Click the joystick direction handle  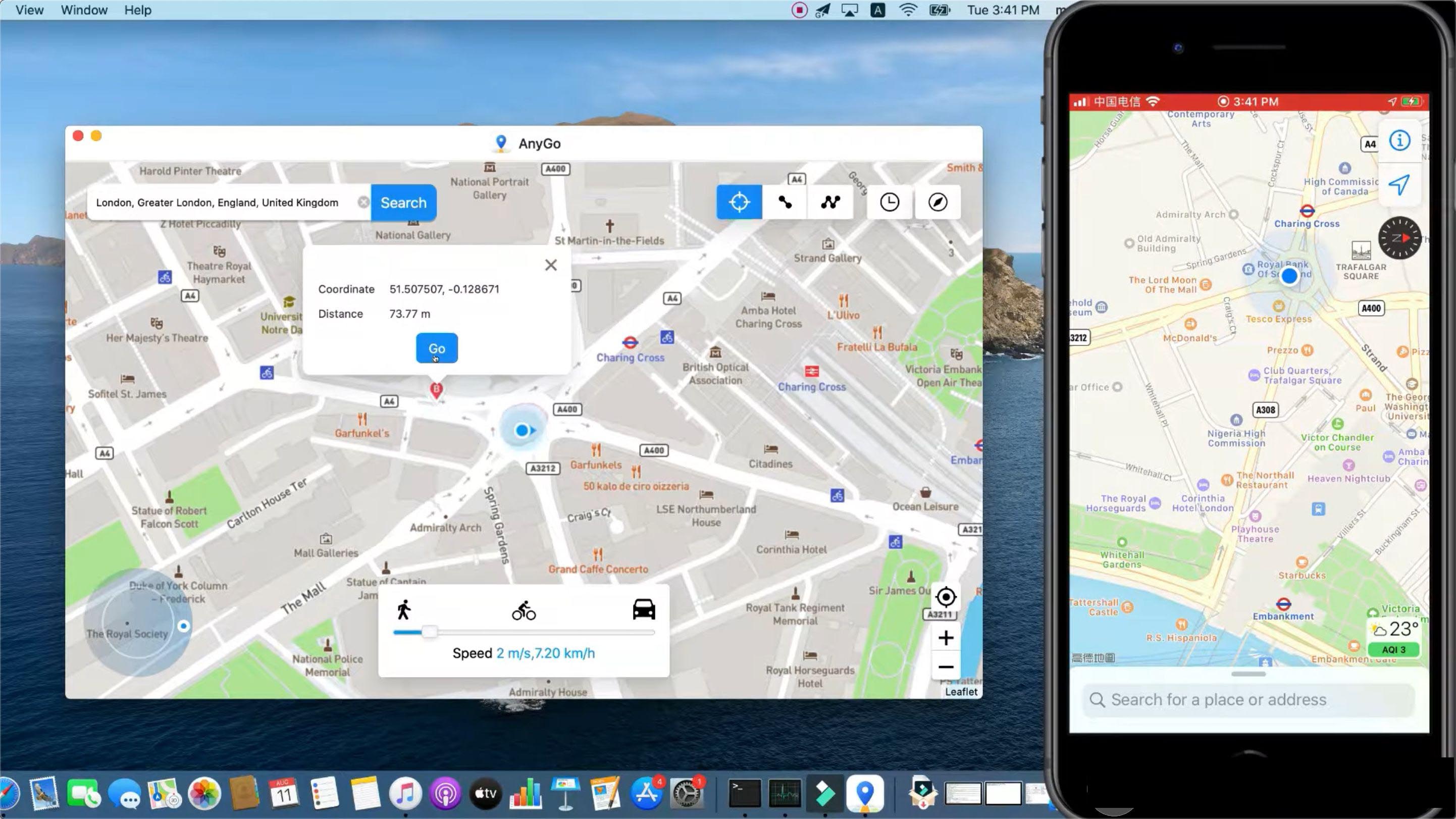click(x=183, y=626)
